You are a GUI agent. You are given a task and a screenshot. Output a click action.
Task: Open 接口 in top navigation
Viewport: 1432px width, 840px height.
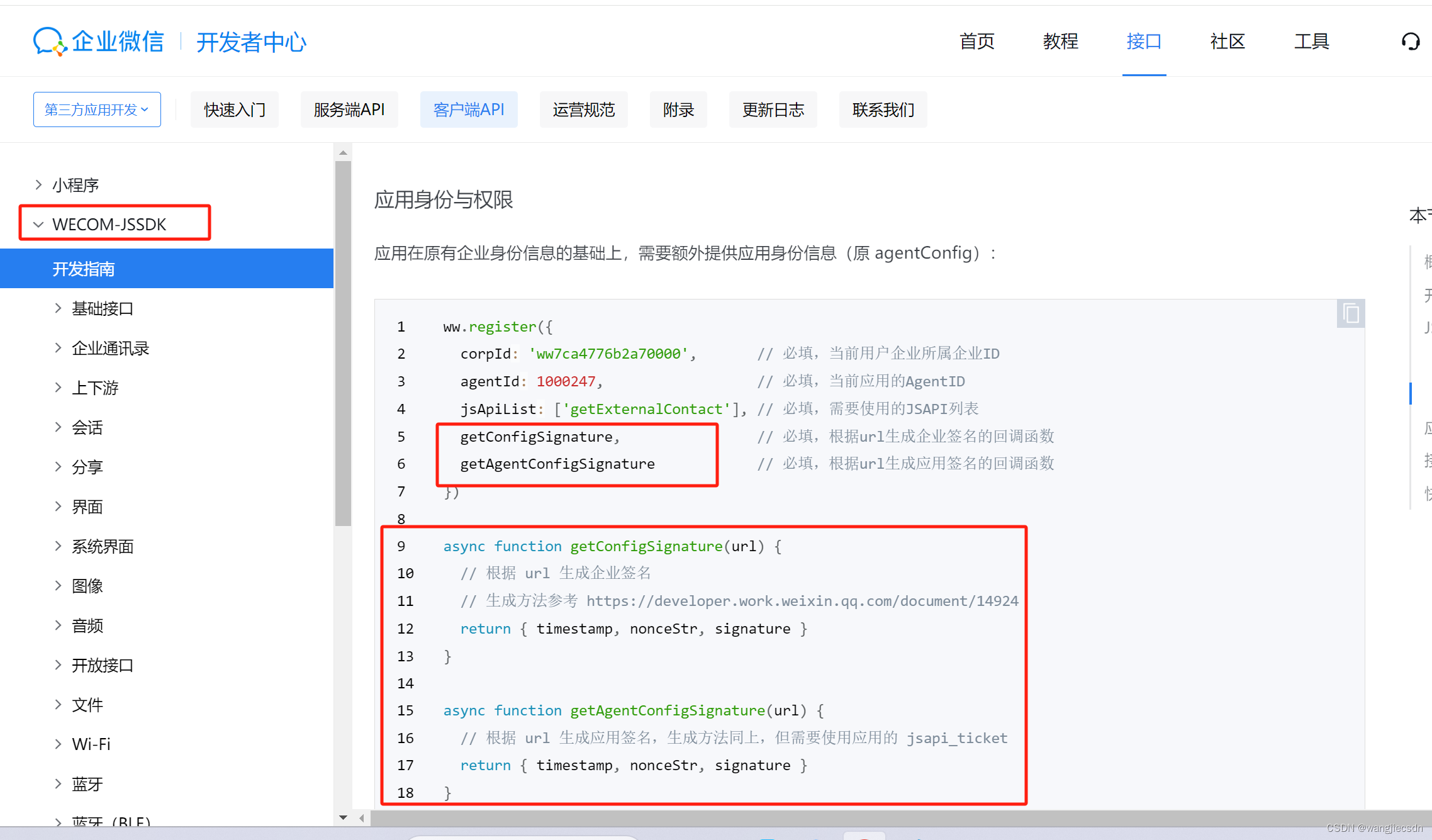1144,42
